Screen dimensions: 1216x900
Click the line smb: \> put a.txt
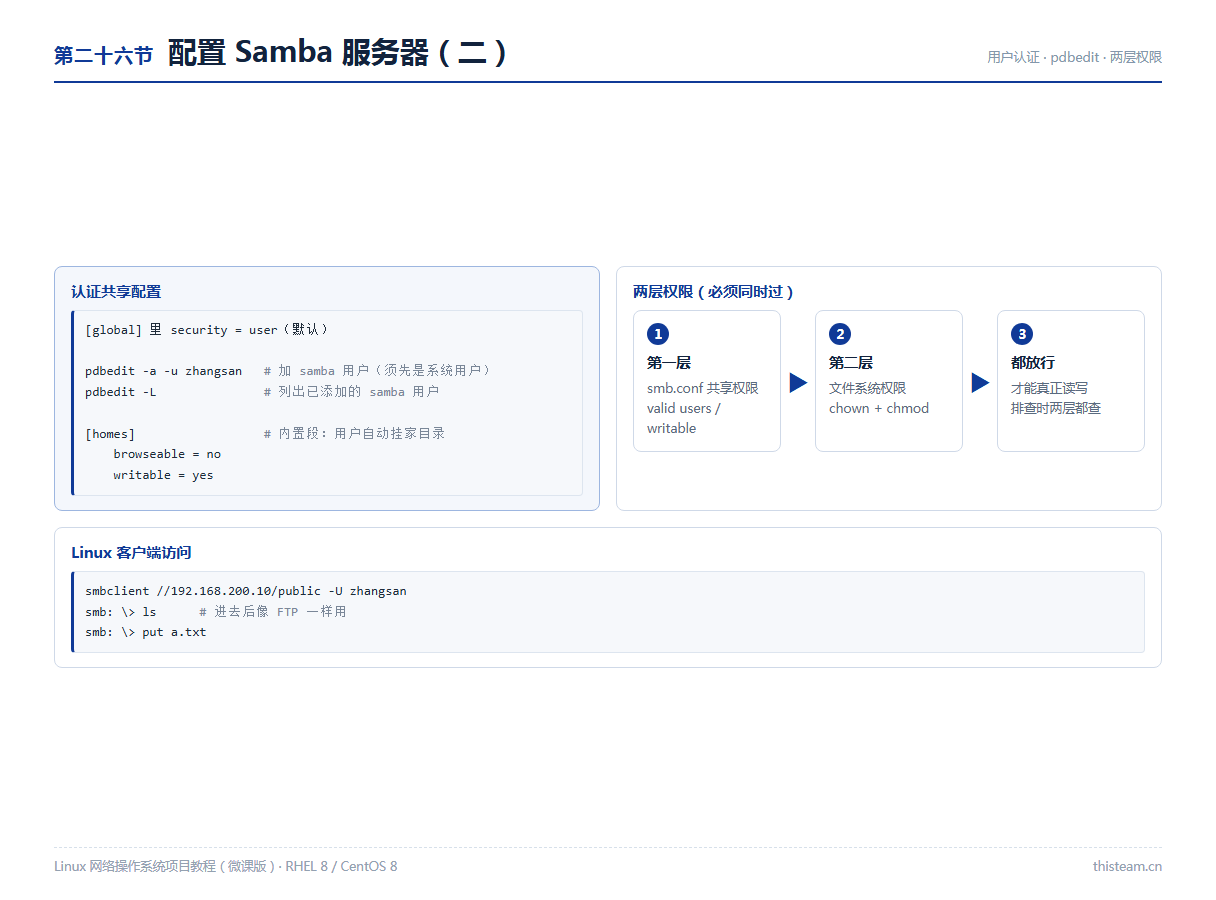145,632
